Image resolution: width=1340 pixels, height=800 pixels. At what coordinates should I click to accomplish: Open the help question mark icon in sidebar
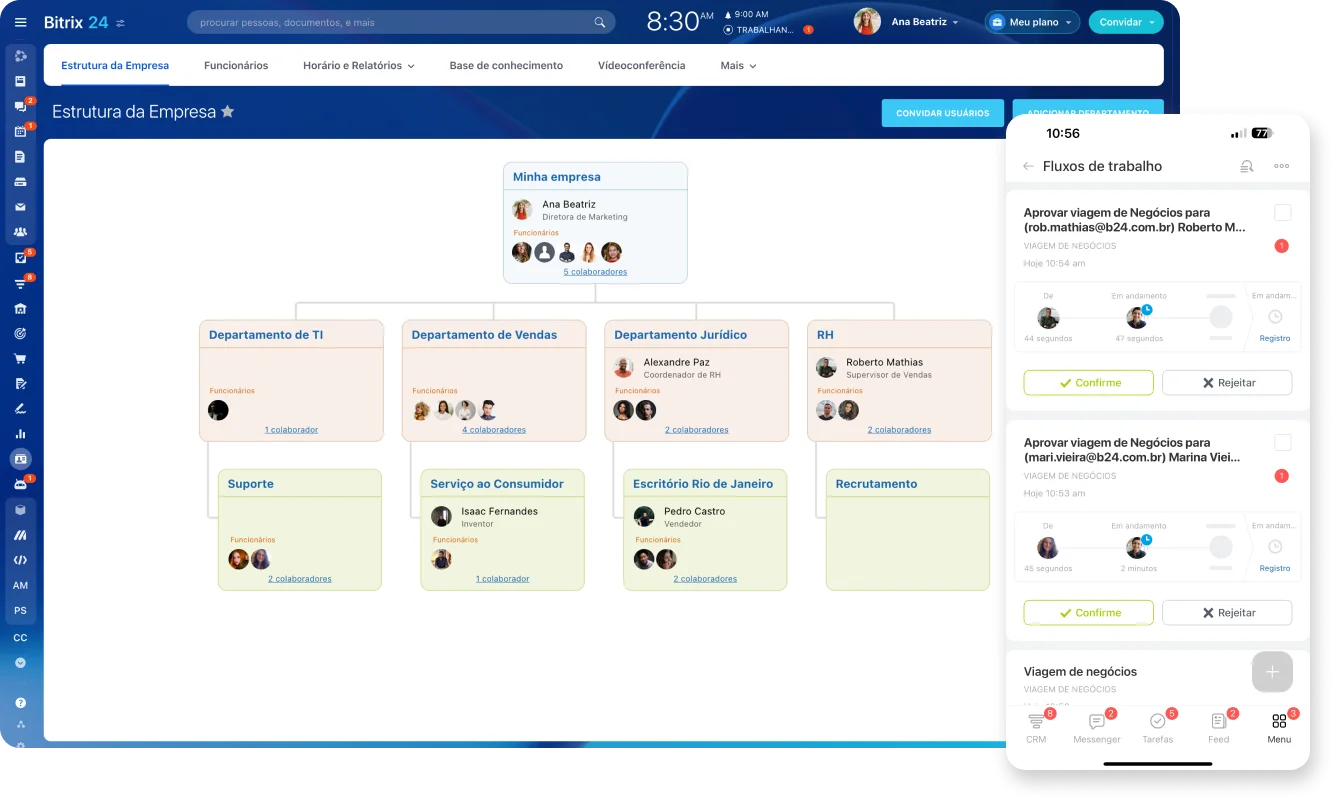point(20,703)
